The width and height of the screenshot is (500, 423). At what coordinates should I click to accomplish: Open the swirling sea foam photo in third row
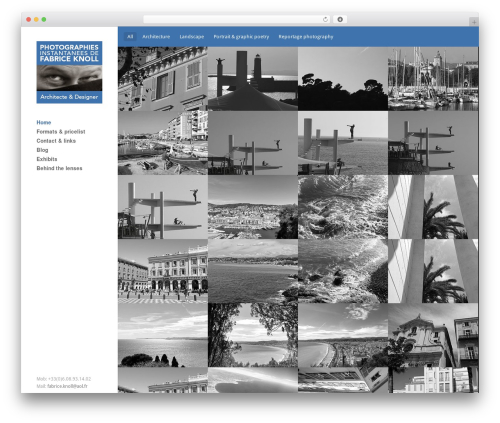(x=343, y=207)
